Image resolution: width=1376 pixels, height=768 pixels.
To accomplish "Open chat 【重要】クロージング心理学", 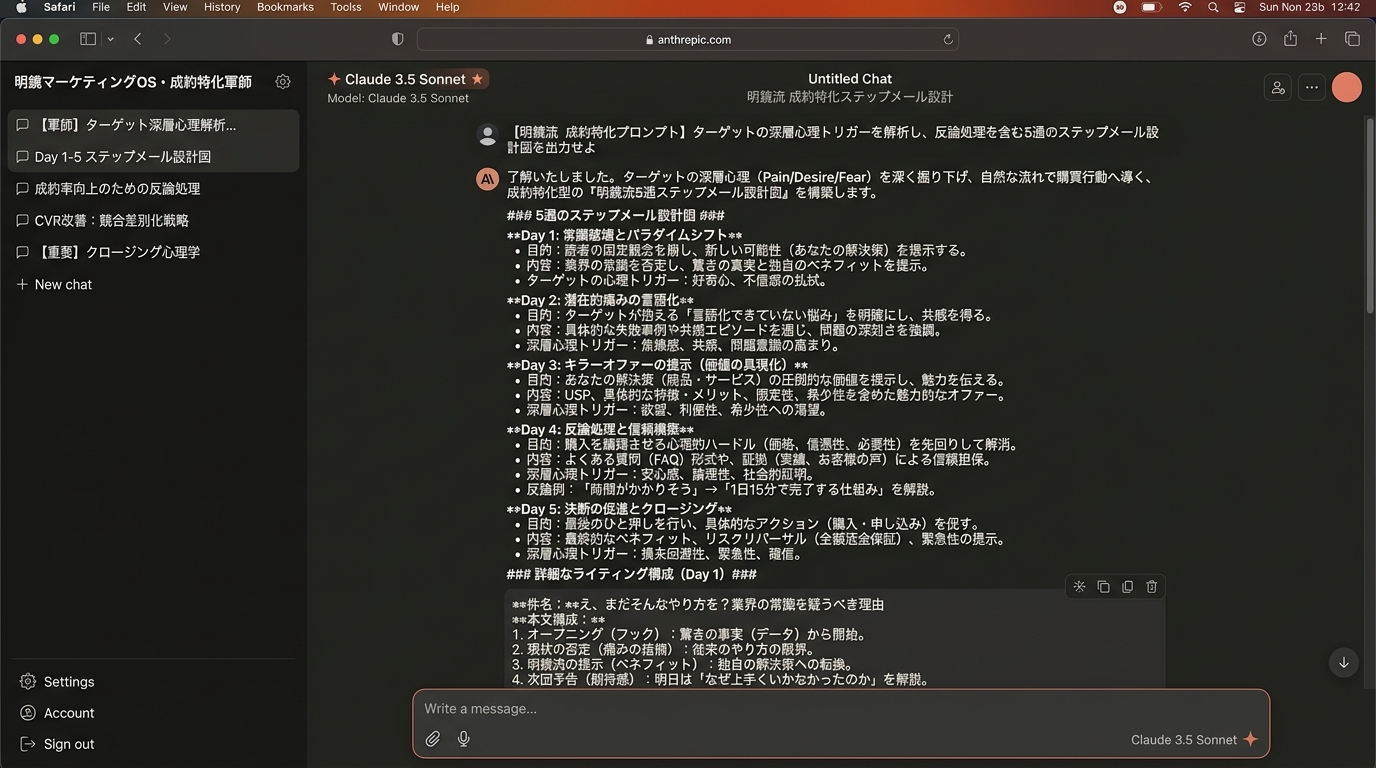I will click(153, 252).
